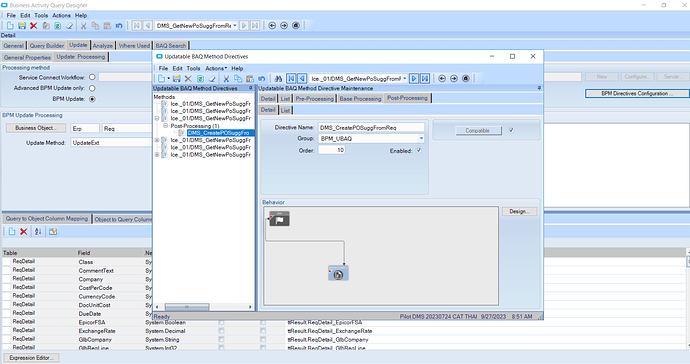The height and width of the screenshot is (364, 690).
Task: Click red delete X in column mapping toolbar
Action: pos(24,231)
